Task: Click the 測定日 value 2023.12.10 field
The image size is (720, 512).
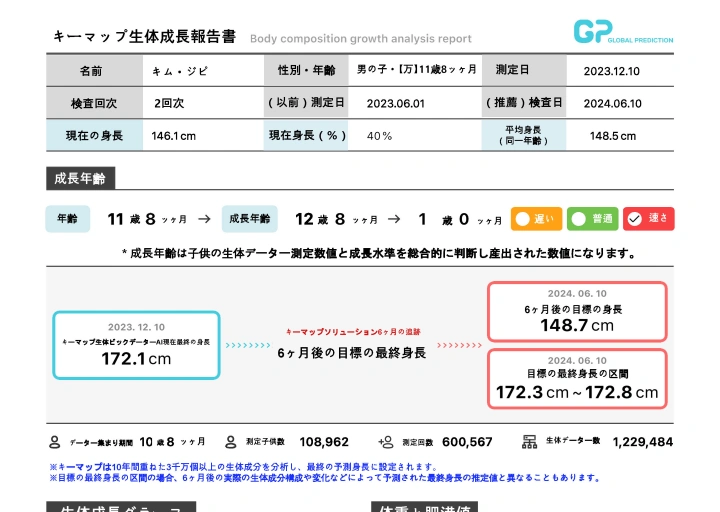Action: pyautogui.click(x=611, y=71)
